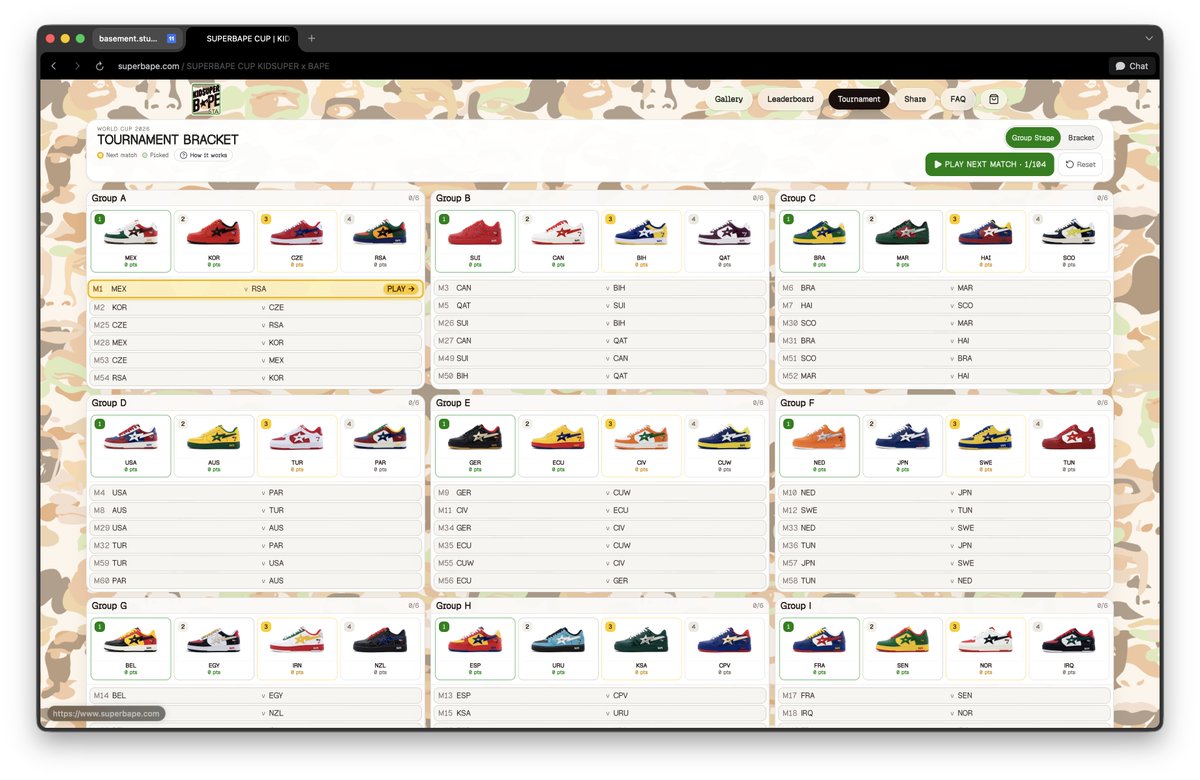Open a new browser tab with plus
This screenshot has width=1200, height=780.
pyautogui.click(x=312, y=38)
